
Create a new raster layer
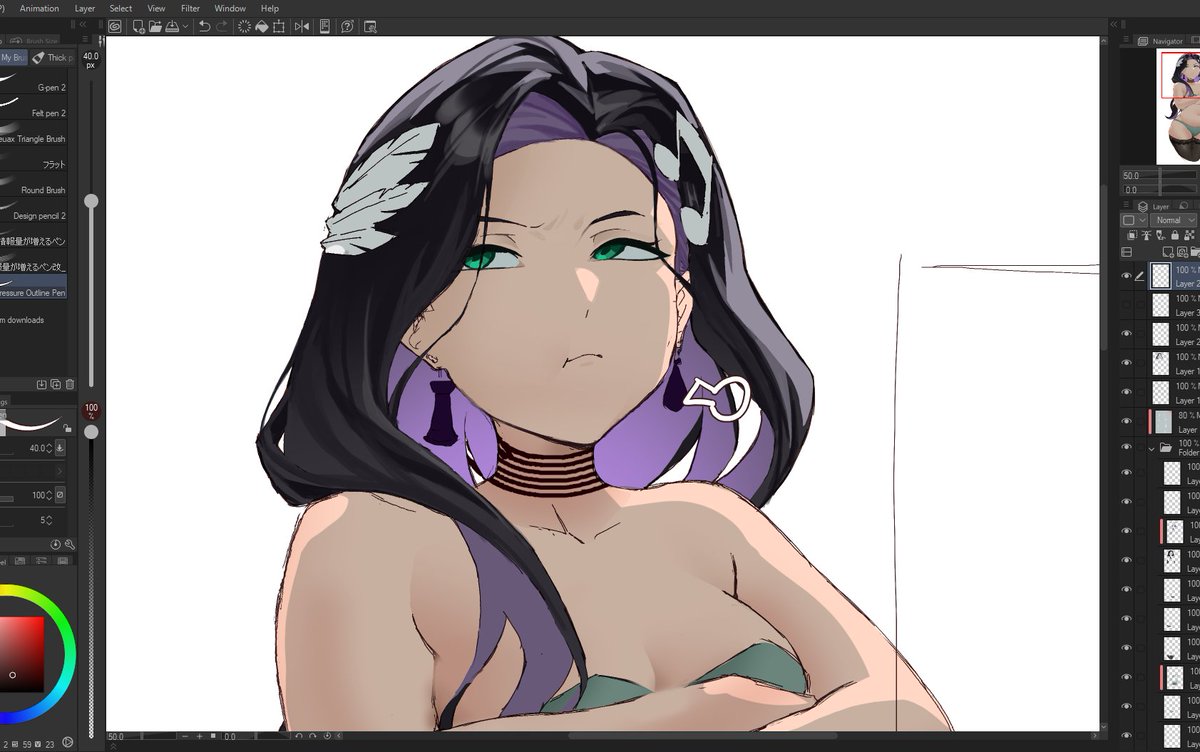(1168, 252)
